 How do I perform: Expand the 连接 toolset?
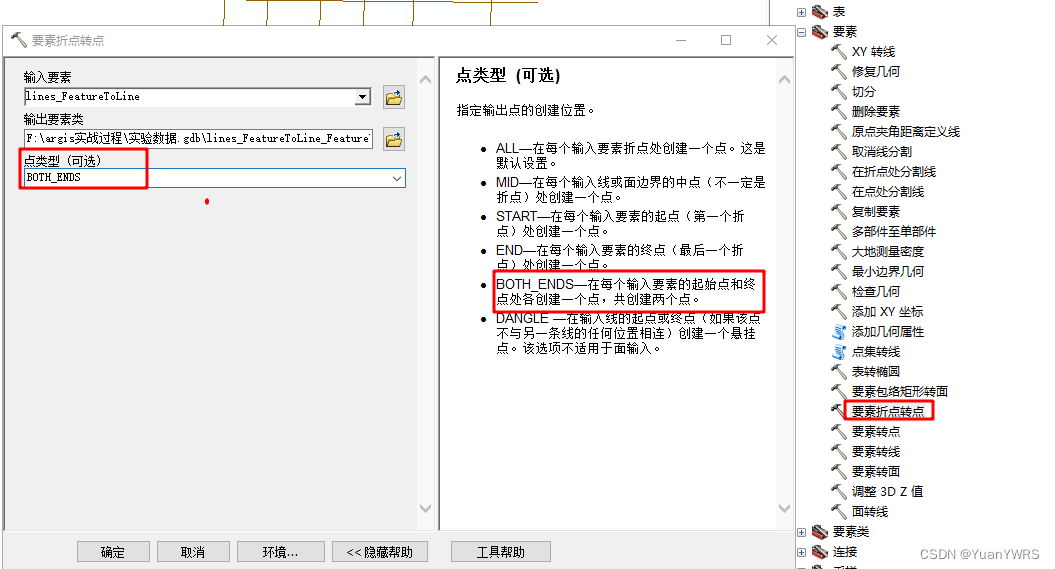click(801, 552)
